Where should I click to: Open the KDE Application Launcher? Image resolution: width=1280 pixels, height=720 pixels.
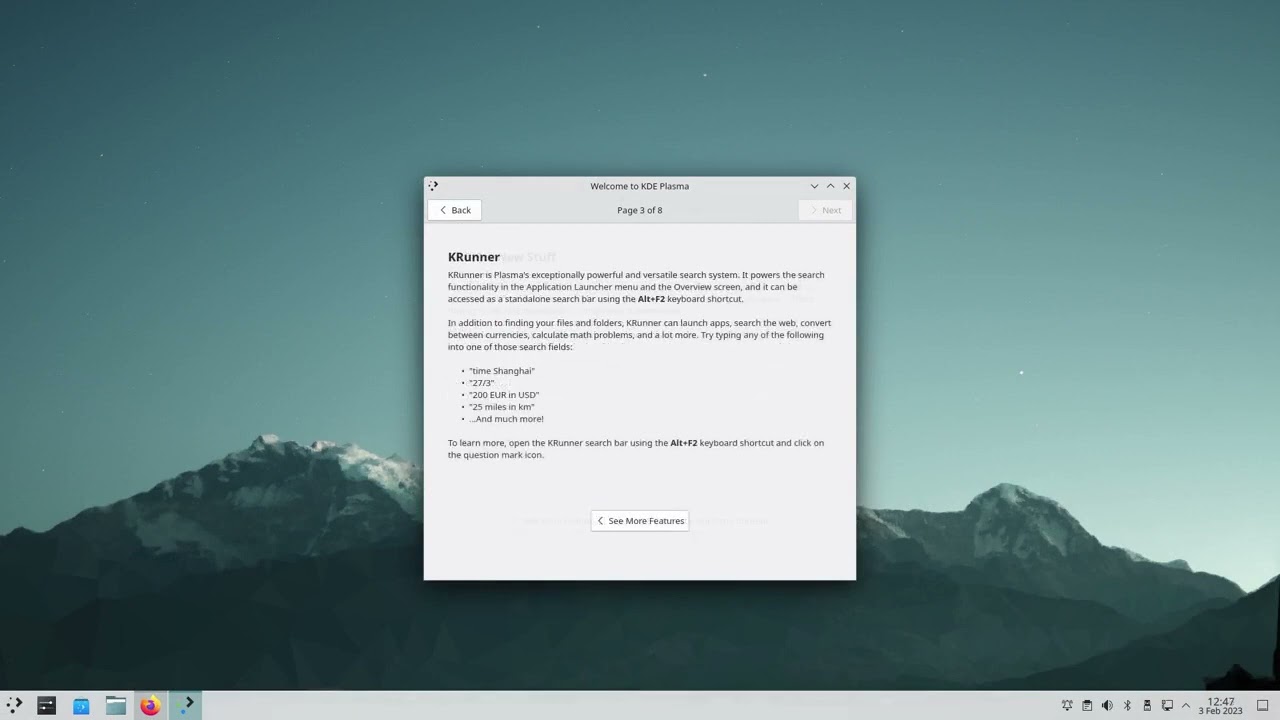point(14,706)
